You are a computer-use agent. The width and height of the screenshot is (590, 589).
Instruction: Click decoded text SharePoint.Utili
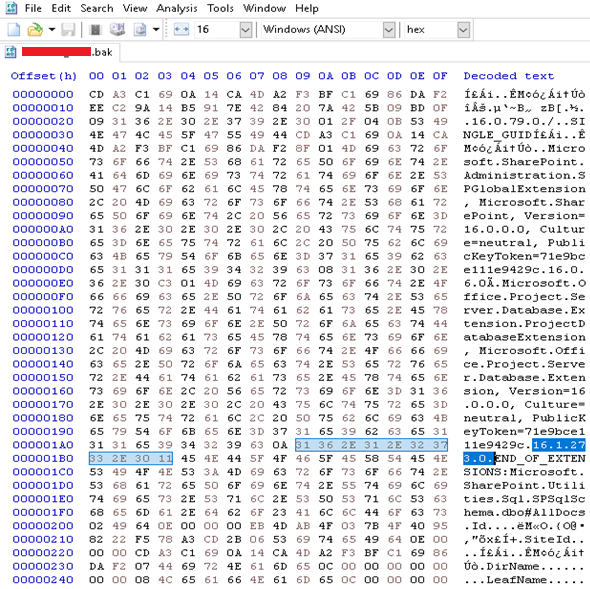pyautogui.click(x=524, y=486)
